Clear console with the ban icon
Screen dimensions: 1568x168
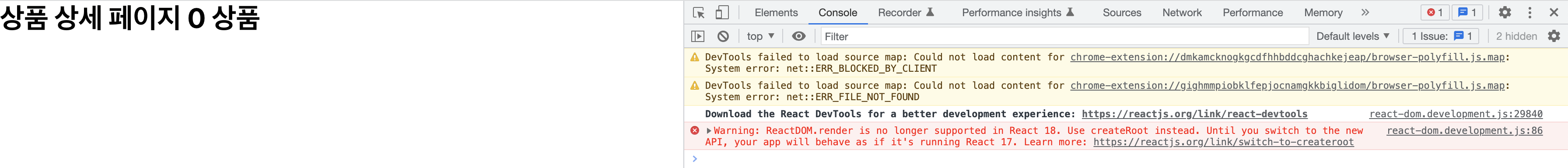click(x=722, y=36)
